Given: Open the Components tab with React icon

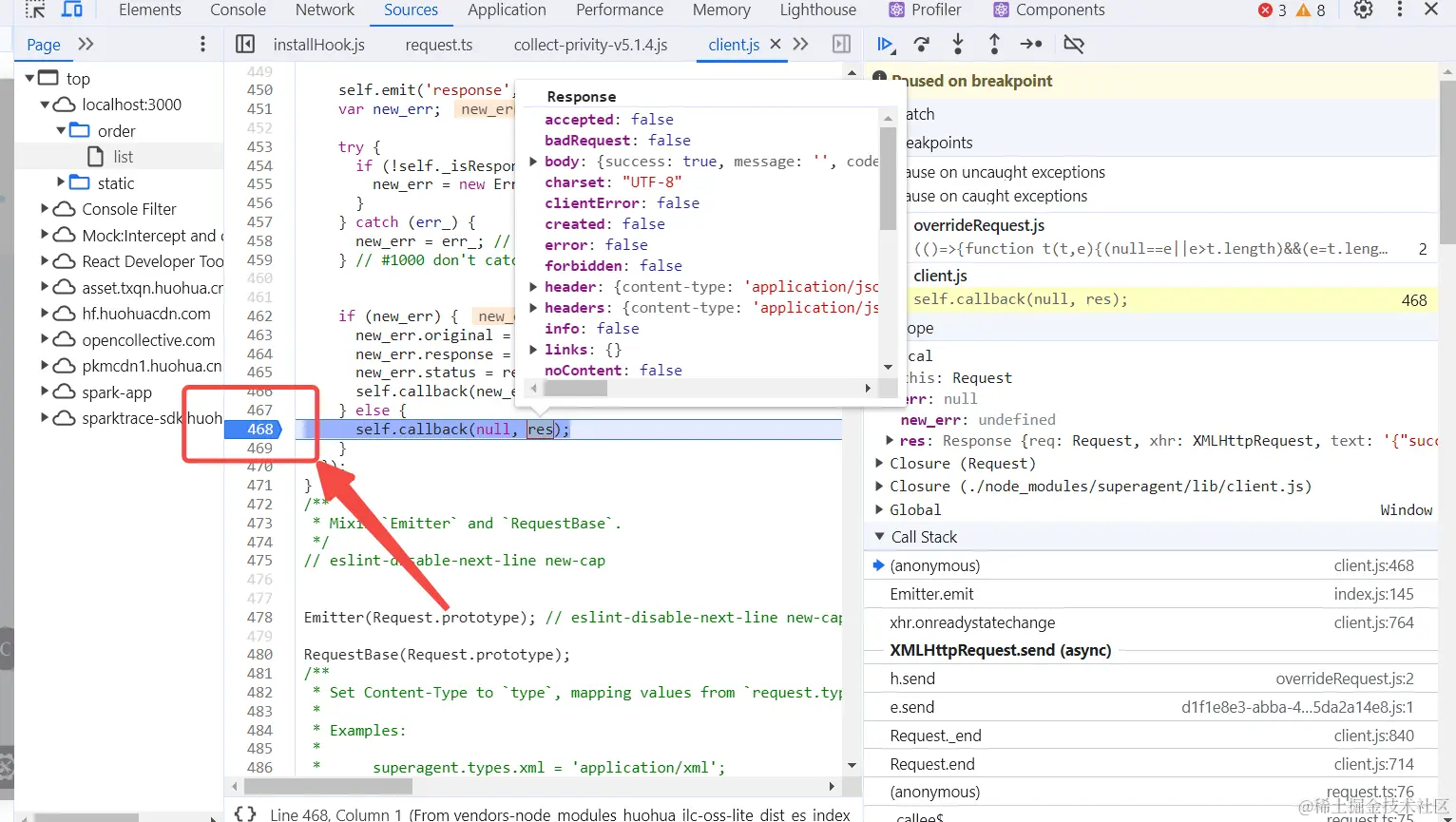Looking at the screenshot, I should [1049, 10].
